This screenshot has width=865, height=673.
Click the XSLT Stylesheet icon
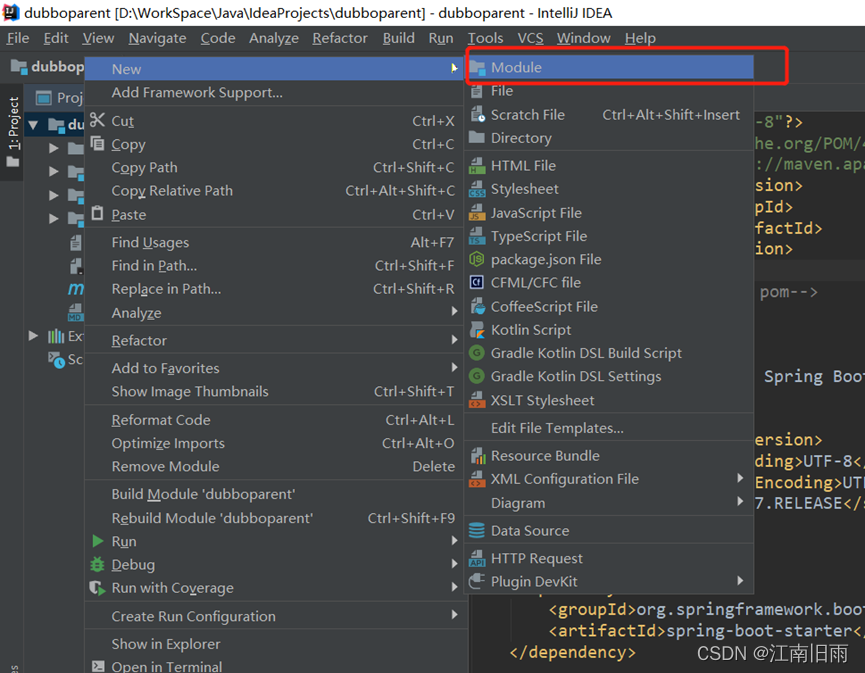pos(477,399)
